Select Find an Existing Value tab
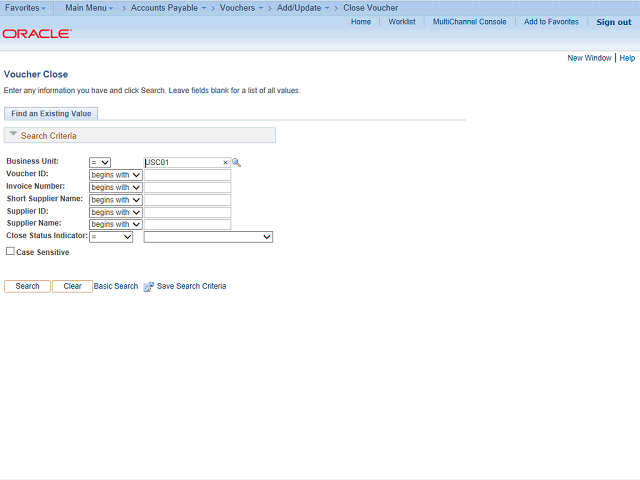This screenshot has width=640, height=480. tap(51, 113)
